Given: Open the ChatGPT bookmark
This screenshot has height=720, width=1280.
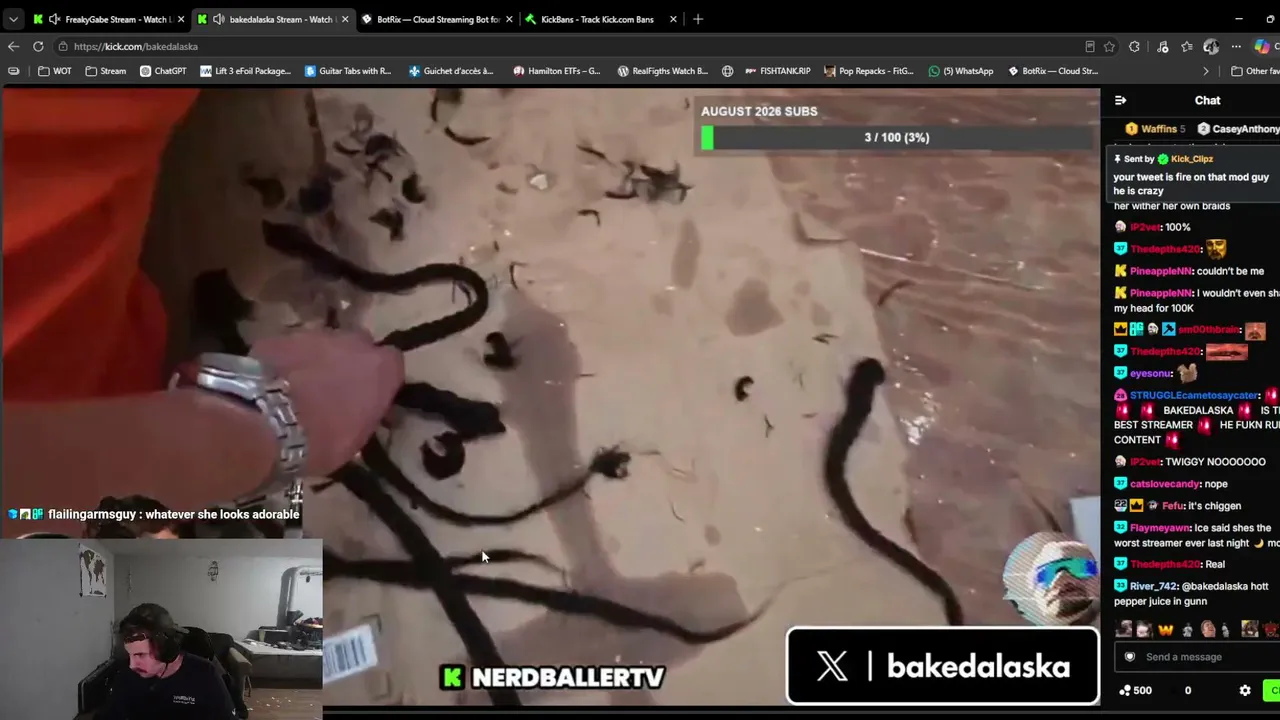Looking at the screenshot, I should [163, 71].
